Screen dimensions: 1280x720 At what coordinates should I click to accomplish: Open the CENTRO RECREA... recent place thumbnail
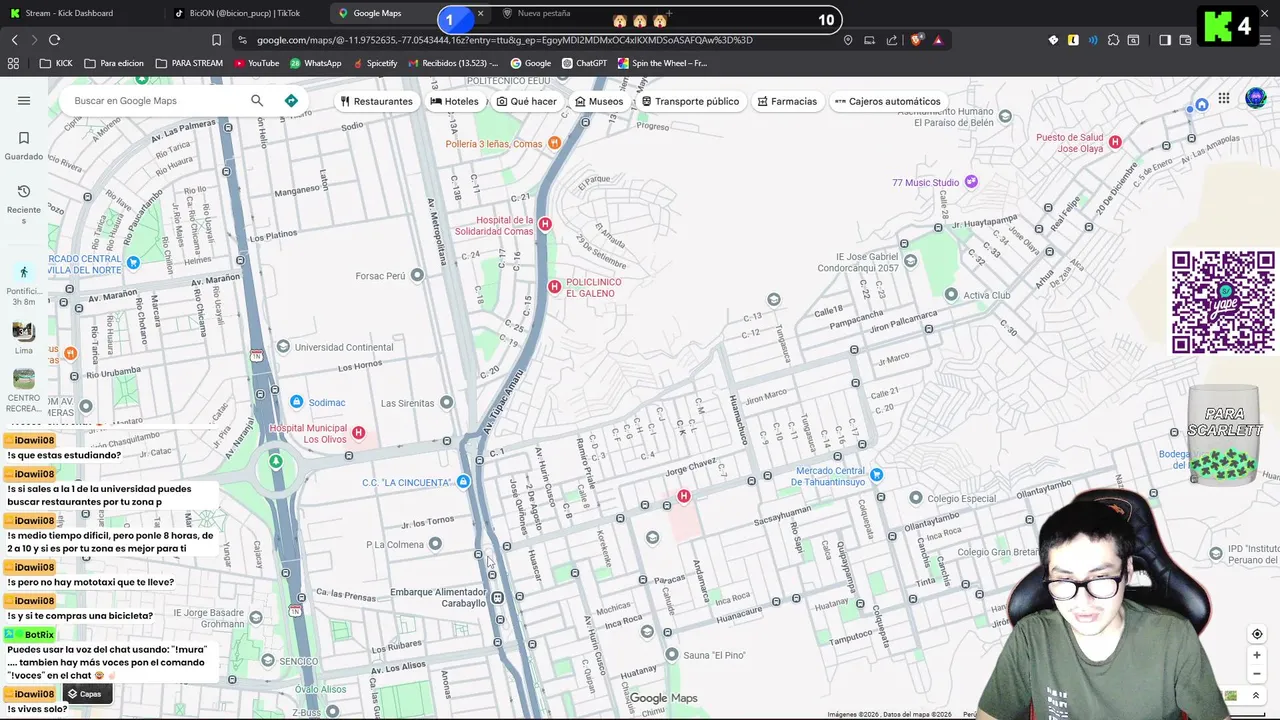tap(24, 390)
